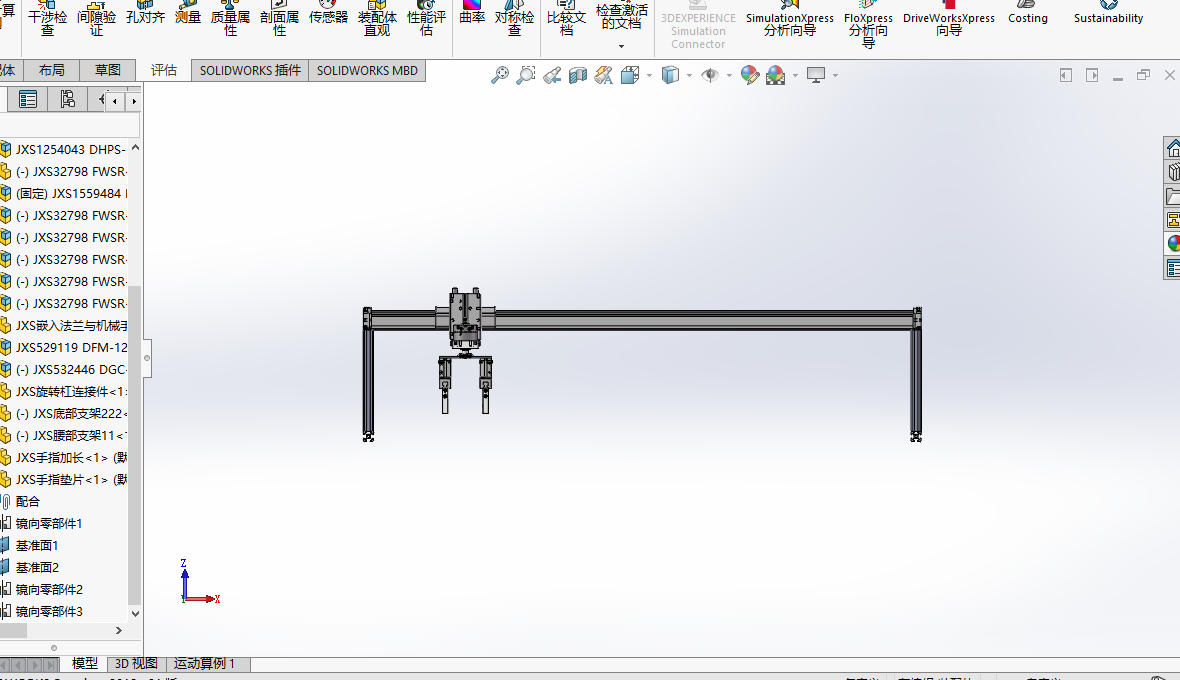The image size is (1180, 680).
Task: Open Section Properties (剖面属性)
Action: click(x=279, y=20)
